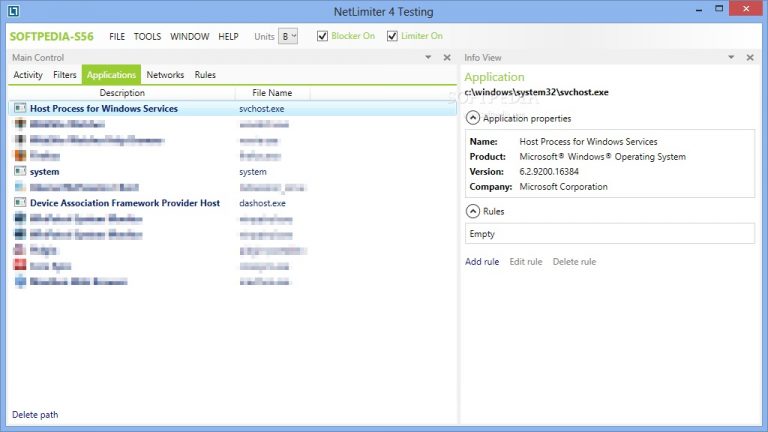
Task: Toggle the Limiter On checkbox
Action: point(392,36)
